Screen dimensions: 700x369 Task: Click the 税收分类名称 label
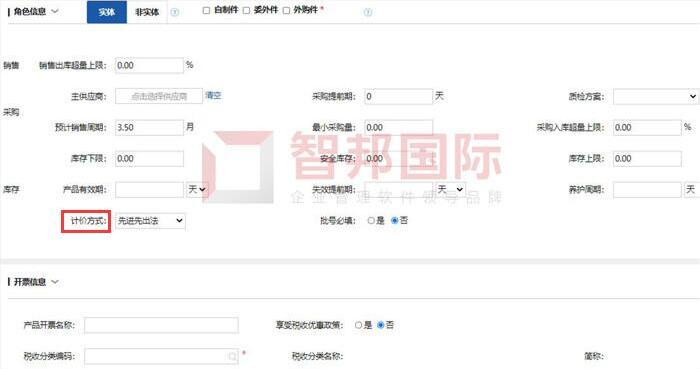click(317, 356)
